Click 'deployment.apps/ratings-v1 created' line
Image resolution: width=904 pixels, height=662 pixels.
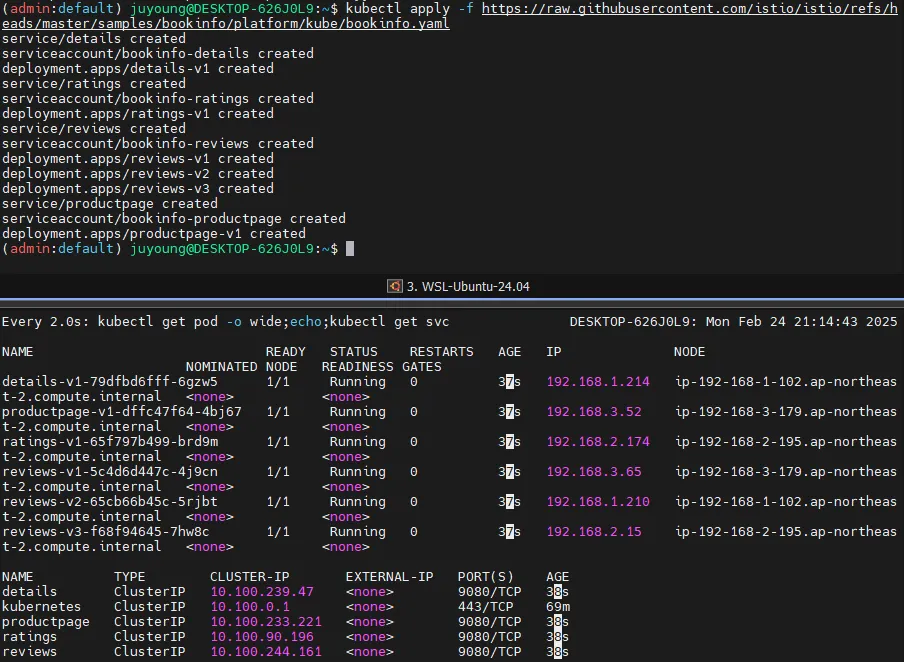tap(138, 114)
